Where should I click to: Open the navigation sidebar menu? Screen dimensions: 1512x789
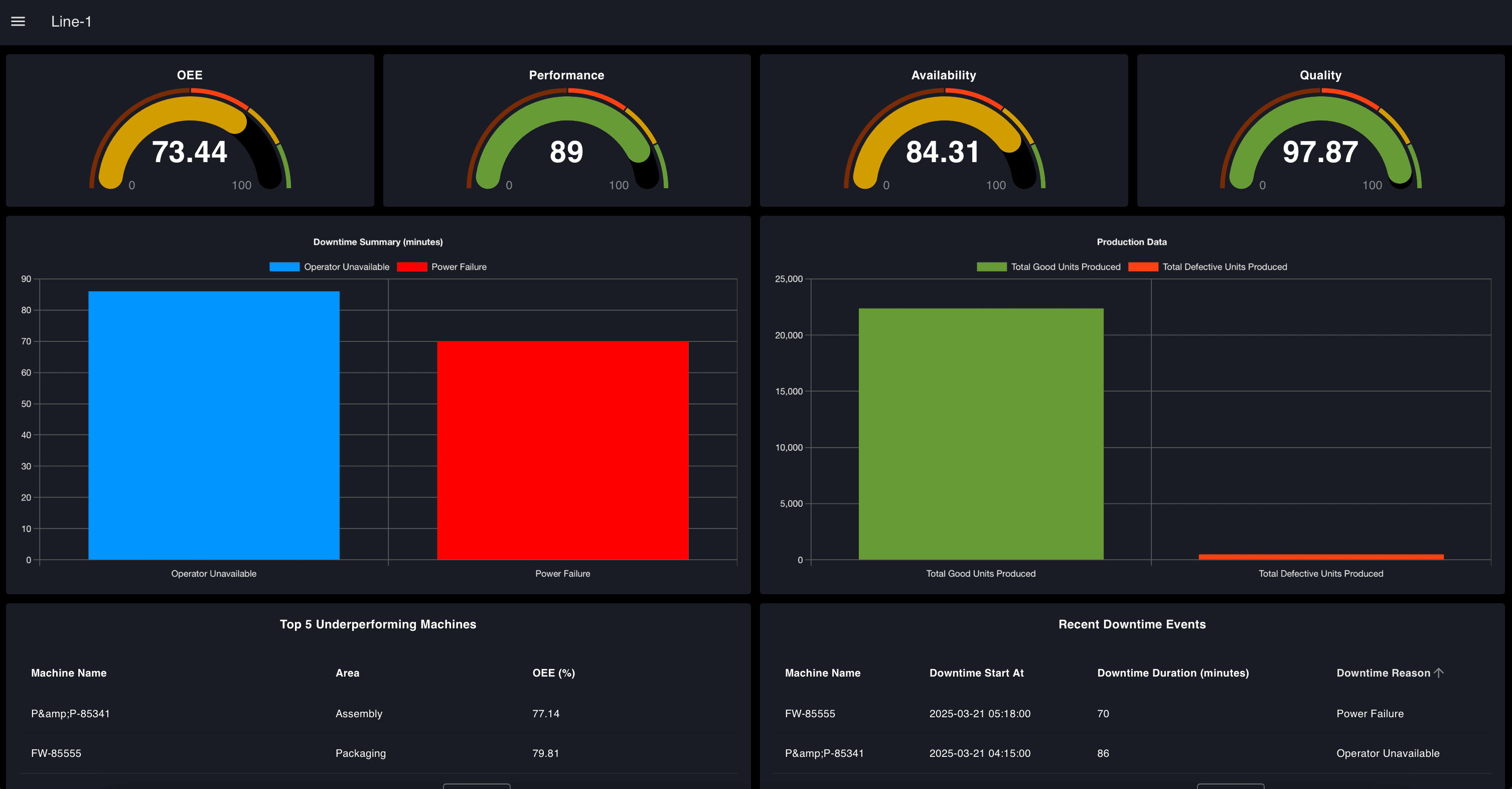pyautogui.click(x=18, y=21)
